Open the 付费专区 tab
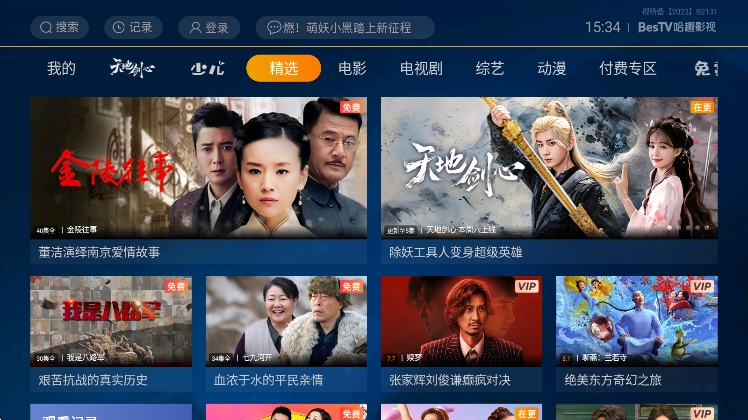Screen dimensions: 748x420 pyautogui.click(x=628, y=68)
